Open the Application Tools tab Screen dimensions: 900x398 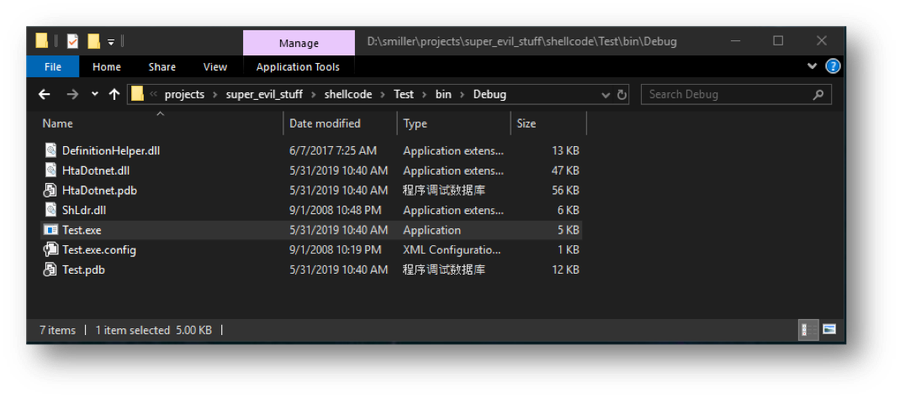298,67
